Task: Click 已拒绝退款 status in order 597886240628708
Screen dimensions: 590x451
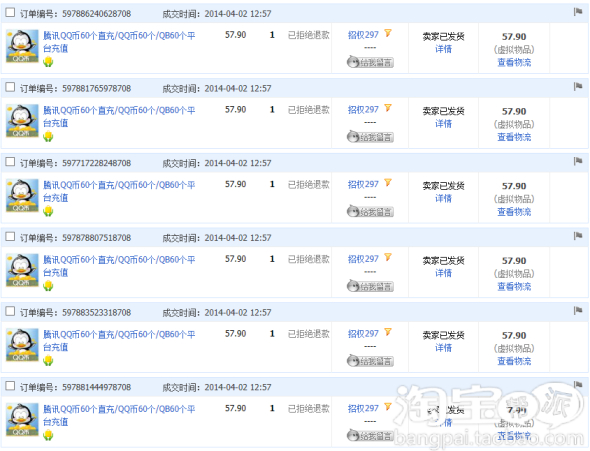Action: click(309, 35)
